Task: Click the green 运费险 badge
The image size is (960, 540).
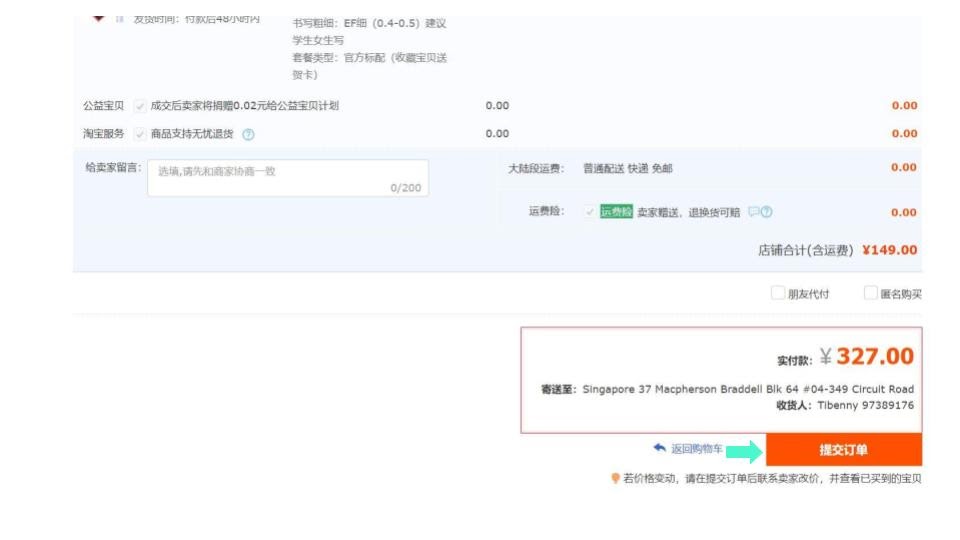Action: (x=616, y=212)
